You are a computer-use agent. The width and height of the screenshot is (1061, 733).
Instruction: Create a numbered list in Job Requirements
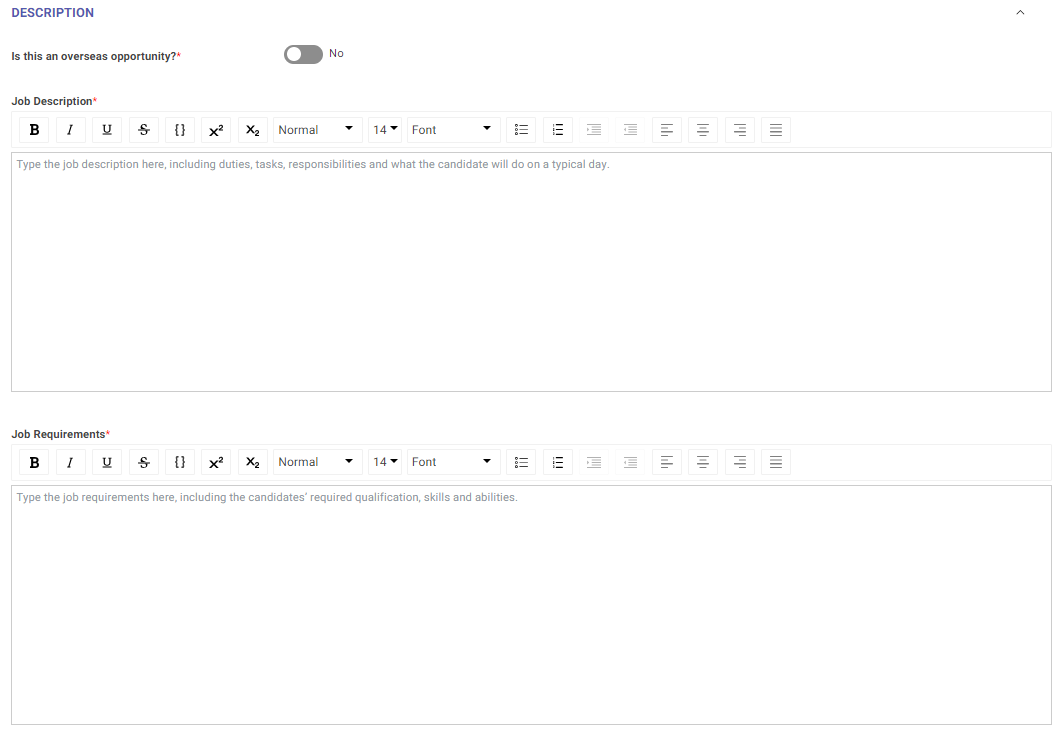coord(558,461)
